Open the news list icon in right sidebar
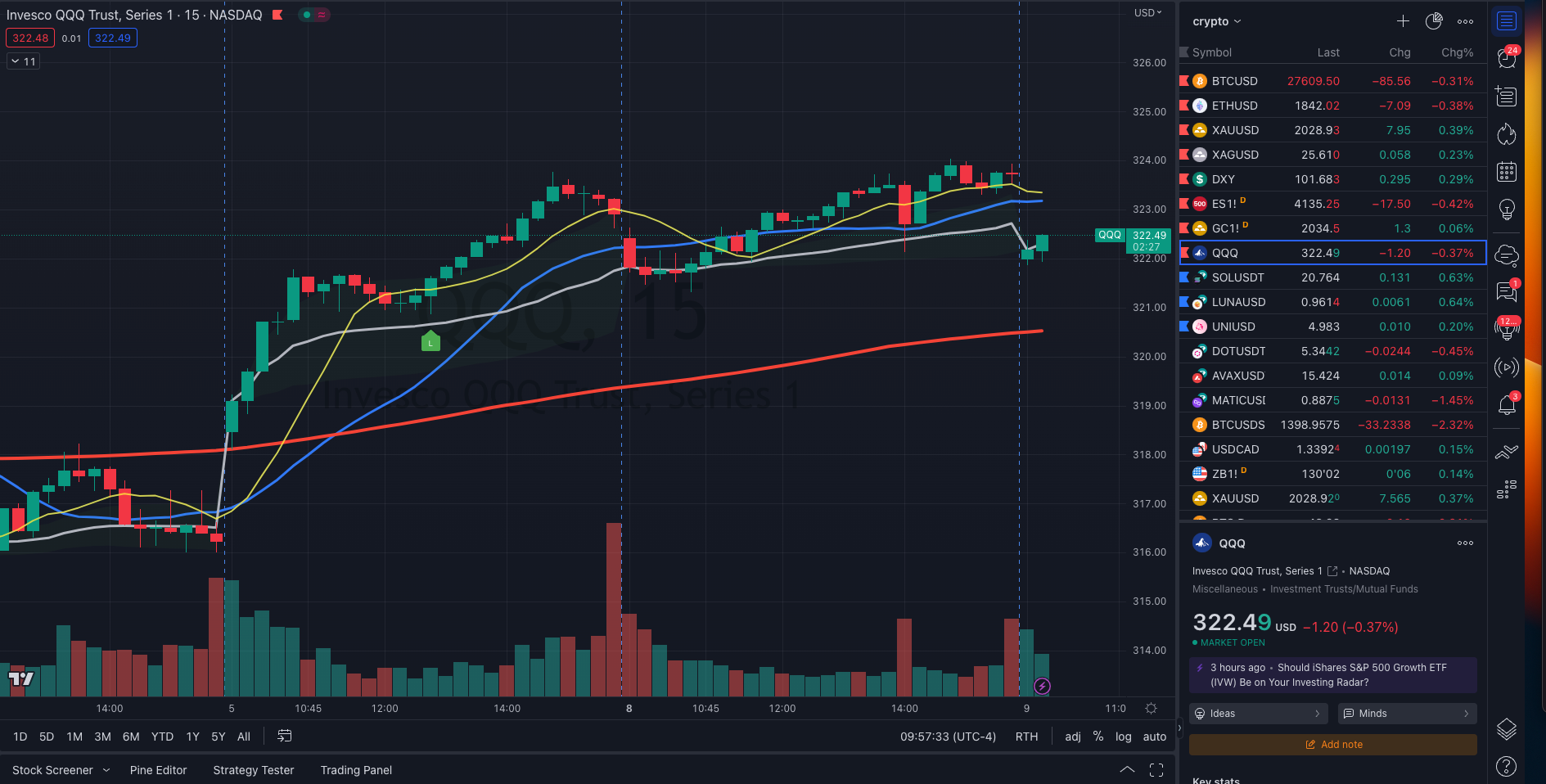 [x=1507, y=97]
